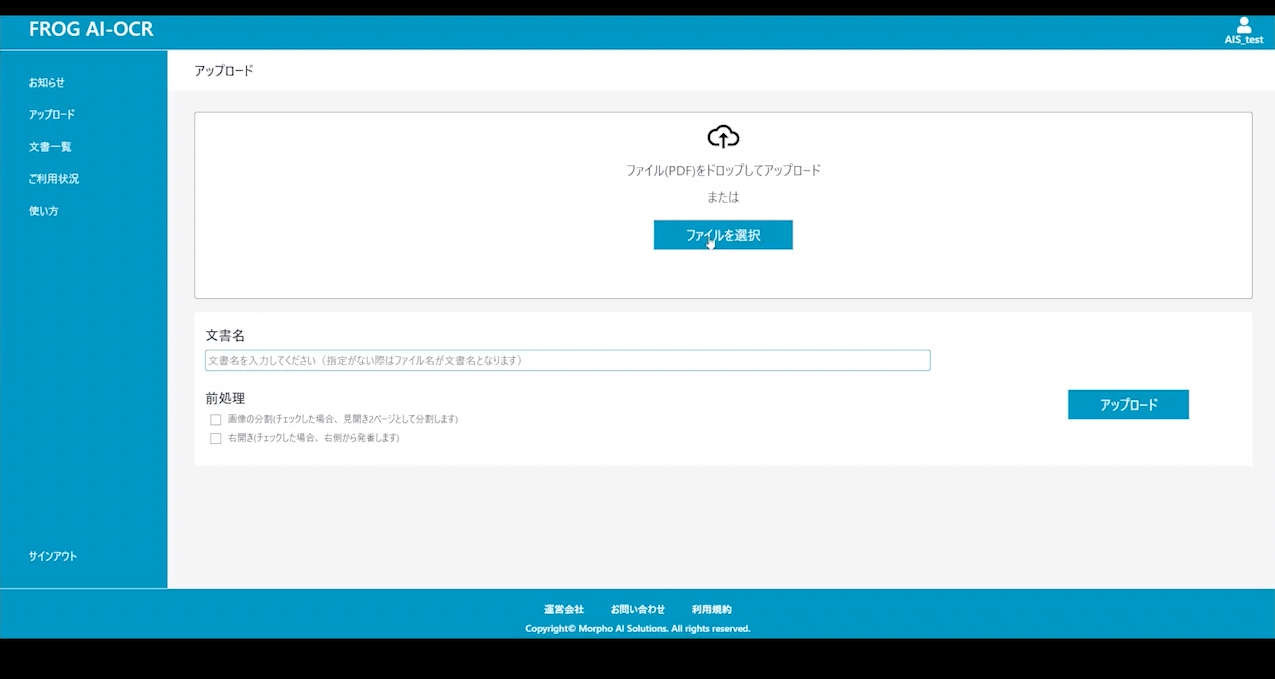Viewport: 1275px width, 679px height.
Task: Toggle the 右開き checkbox
Action: point(216,439)
